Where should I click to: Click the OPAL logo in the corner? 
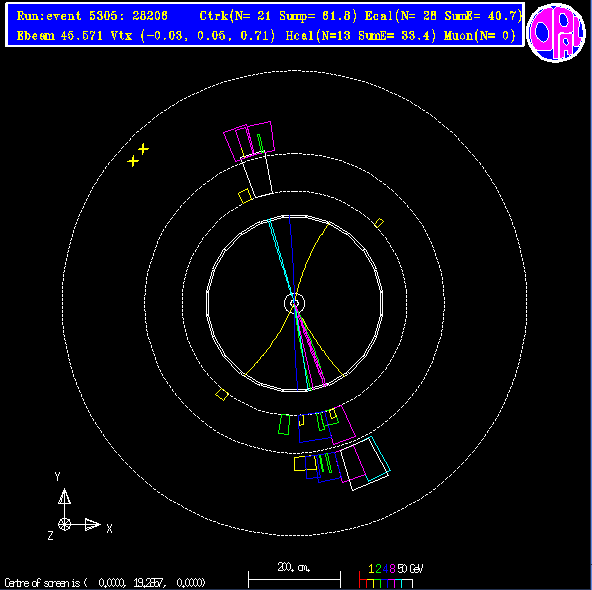pos(557,32)
